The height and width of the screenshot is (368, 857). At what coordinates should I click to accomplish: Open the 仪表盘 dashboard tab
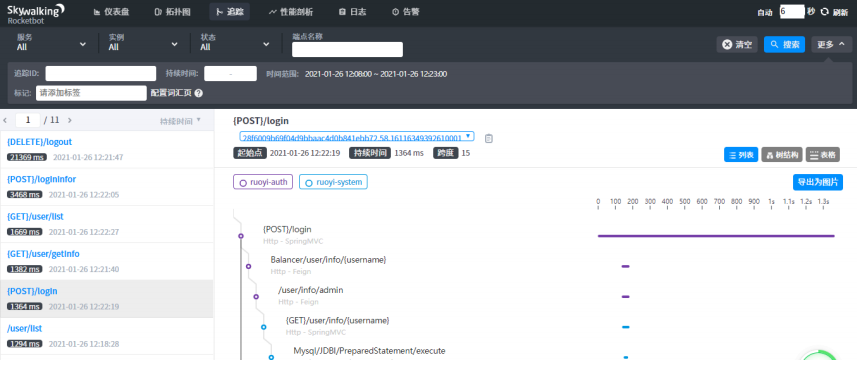tap(111, 11)
